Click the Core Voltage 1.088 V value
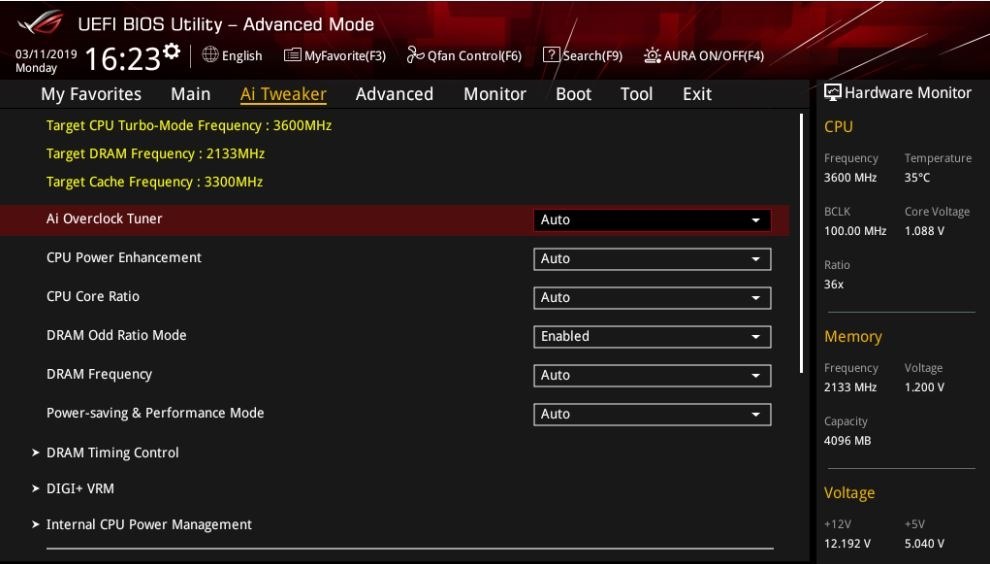The width and height of the screenshot is (990, 564). click(924, 231)
